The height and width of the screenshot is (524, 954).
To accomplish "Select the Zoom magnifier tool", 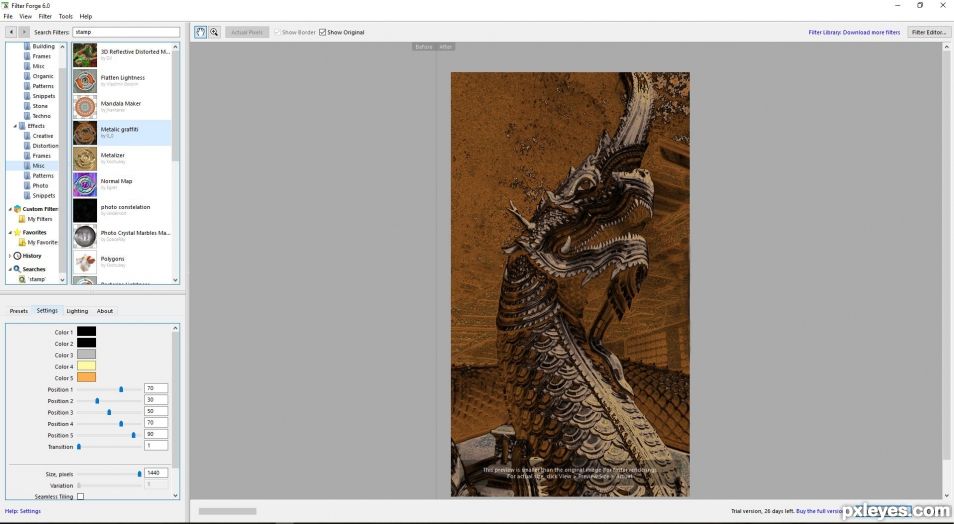I will (x=214, y=32).
